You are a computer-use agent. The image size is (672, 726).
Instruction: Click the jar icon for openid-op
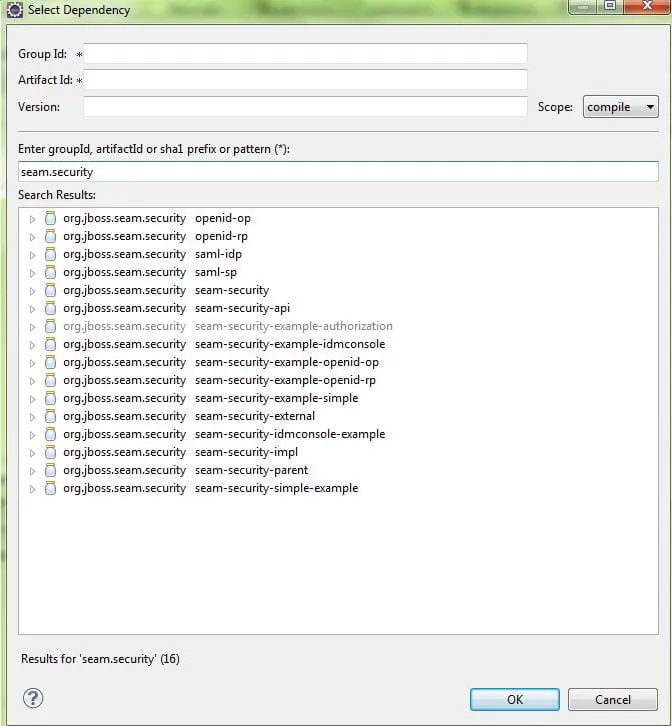pyautogui.click(x=50, y=218)
